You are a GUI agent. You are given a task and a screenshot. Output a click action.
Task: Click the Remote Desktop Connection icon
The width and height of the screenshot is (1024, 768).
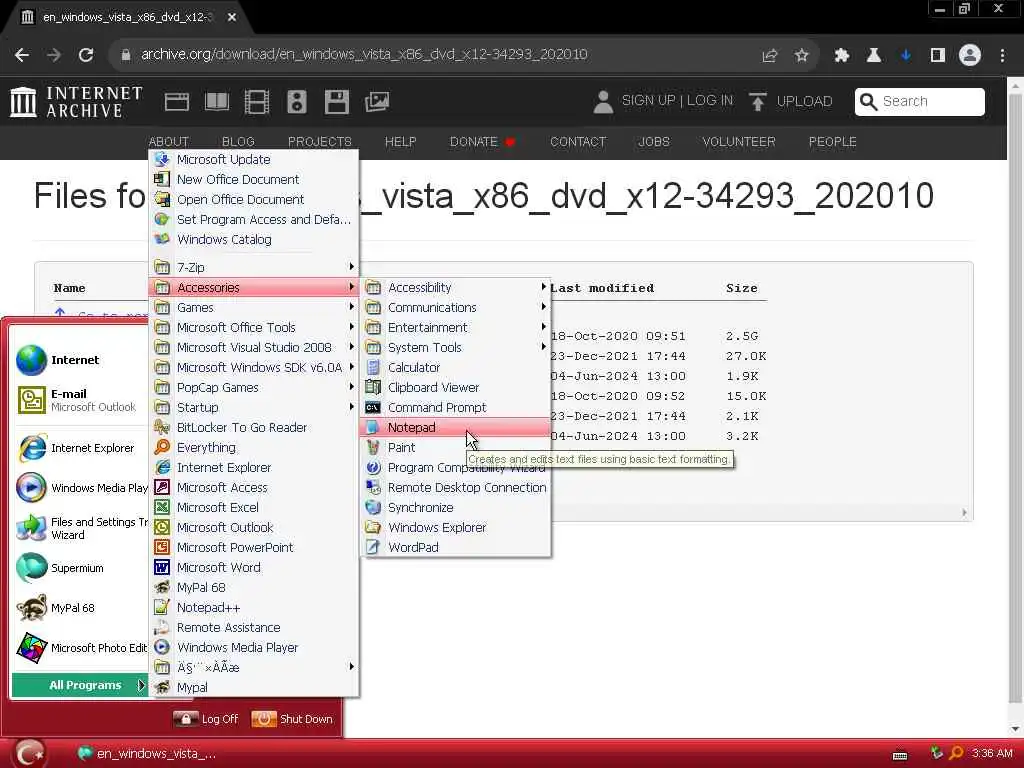(373, 487)
